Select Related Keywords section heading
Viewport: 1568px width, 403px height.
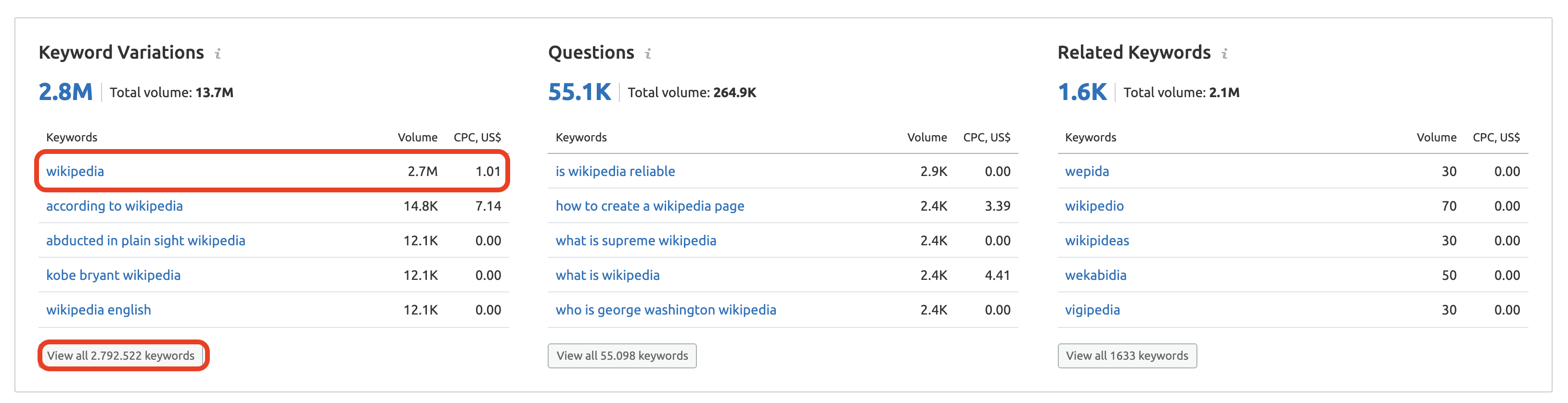1134,53
